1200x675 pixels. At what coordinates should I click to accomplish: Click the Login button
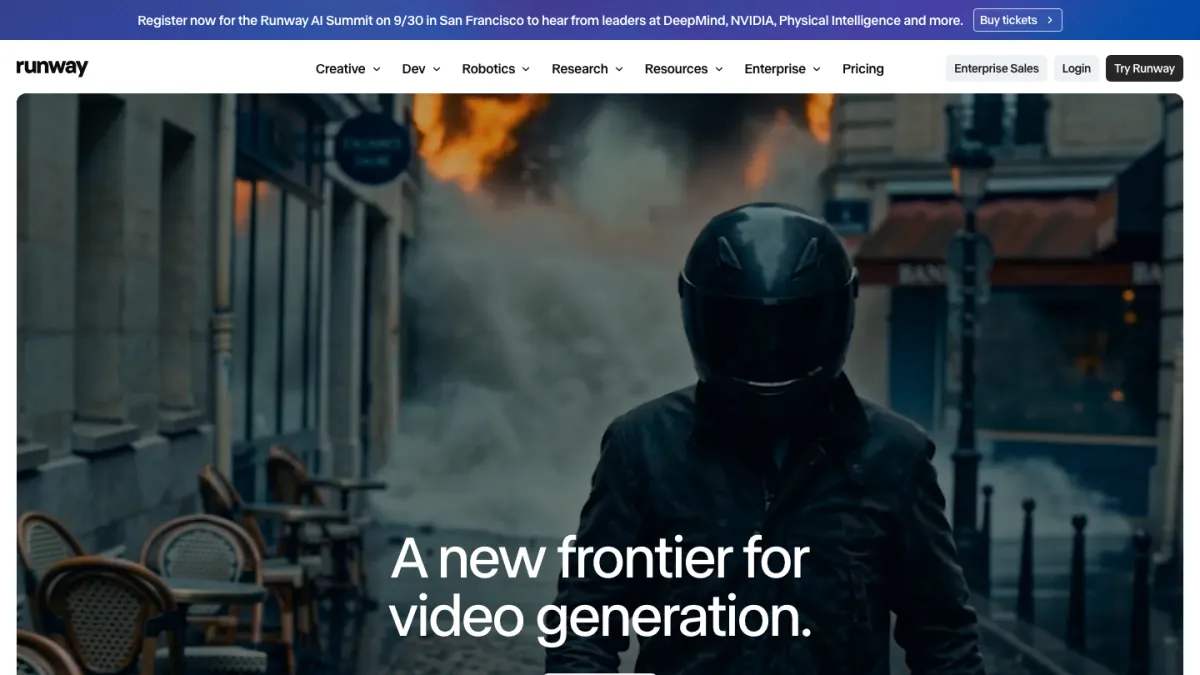pos(1076,68)
